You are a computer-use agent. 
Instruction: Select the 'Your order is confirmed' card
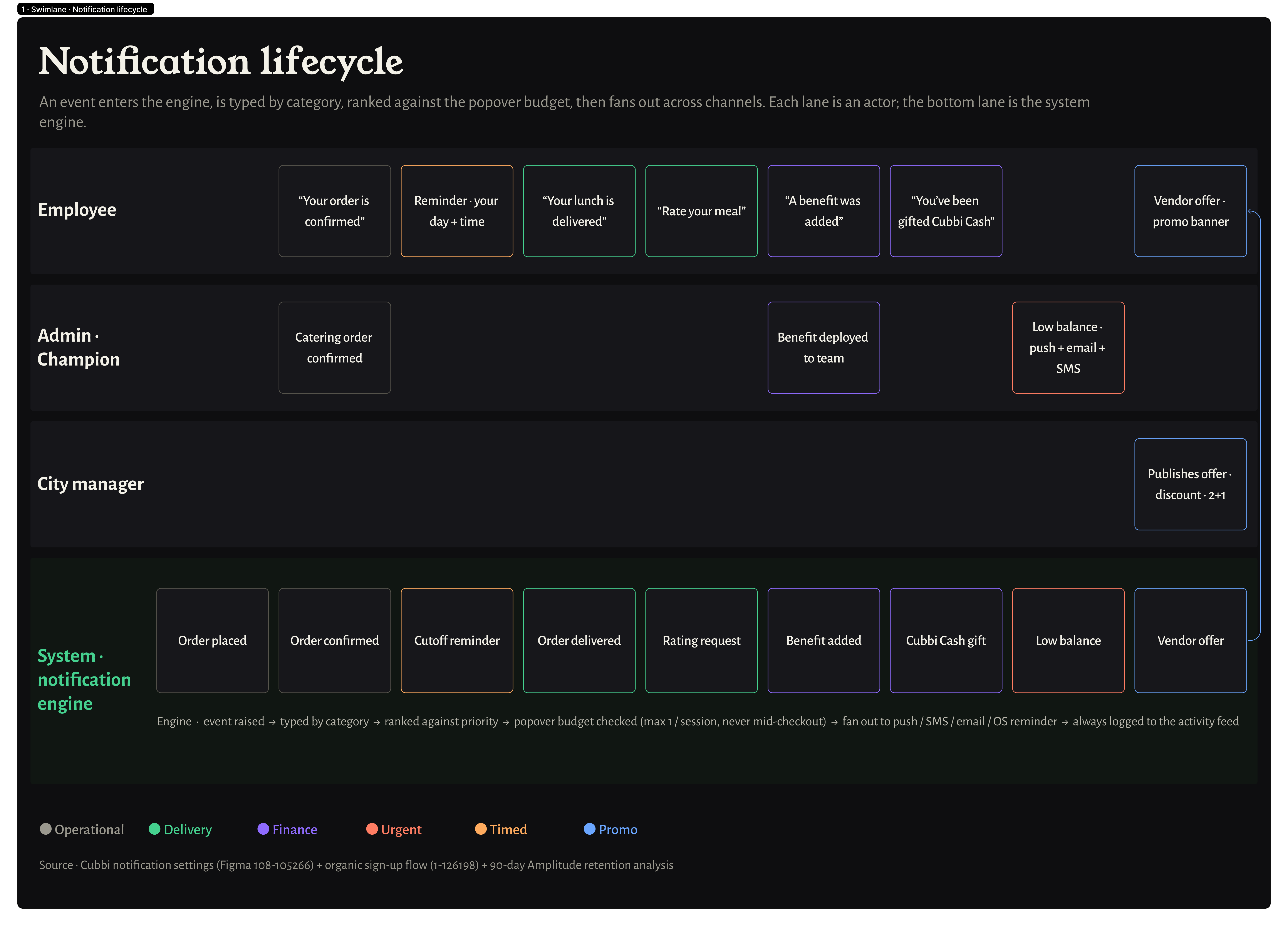click(x=334, y=211)
